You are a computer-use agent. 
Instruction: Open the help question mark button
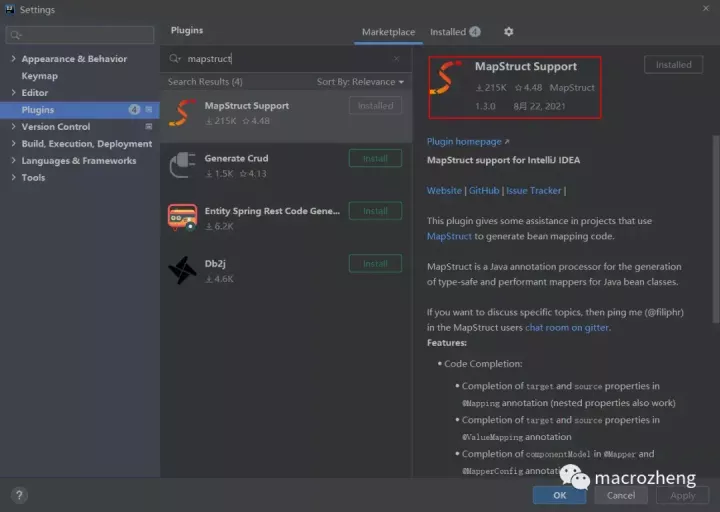[19, 495]
